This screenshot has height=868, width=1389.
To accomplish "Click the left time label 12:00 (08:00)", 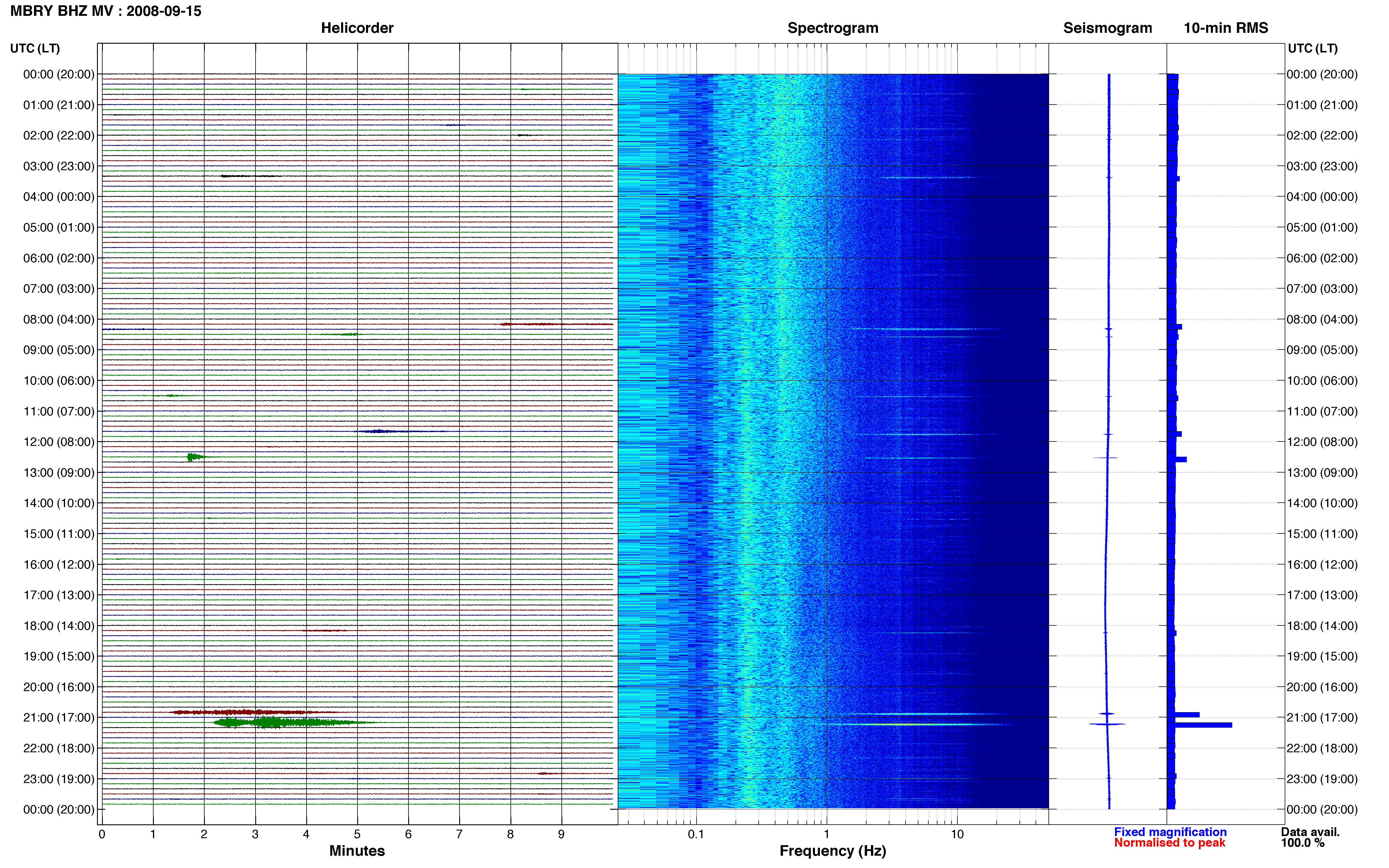I will [x=59, y=442].
